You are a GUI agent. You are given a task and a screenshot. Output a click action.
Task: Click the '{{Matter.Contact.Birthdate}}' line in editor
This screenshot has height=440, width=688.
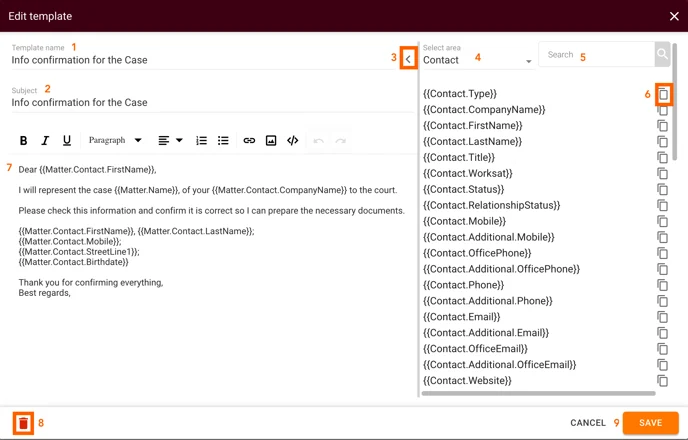pyautogui.click(x=73, y=262)
